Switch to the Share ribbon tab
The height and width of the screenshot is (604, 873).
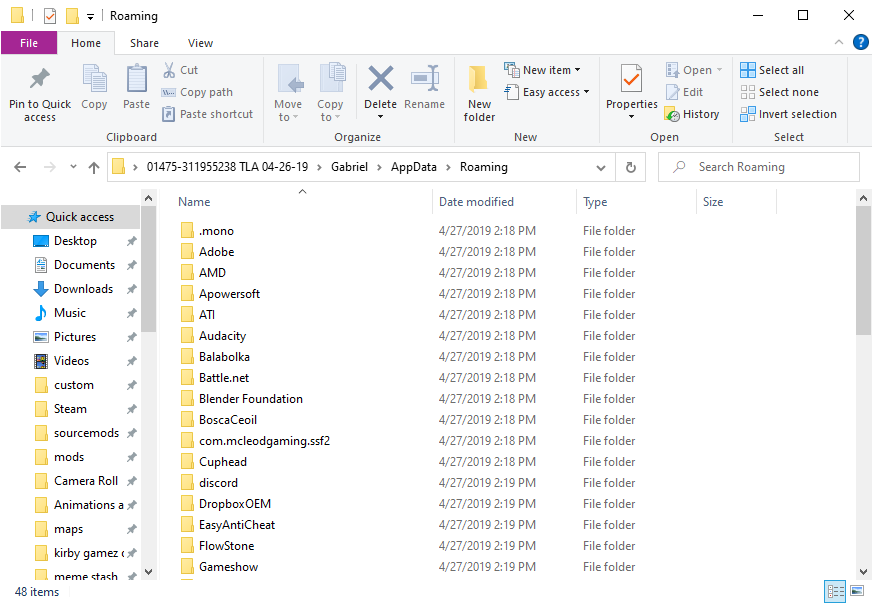coord(144,43)
